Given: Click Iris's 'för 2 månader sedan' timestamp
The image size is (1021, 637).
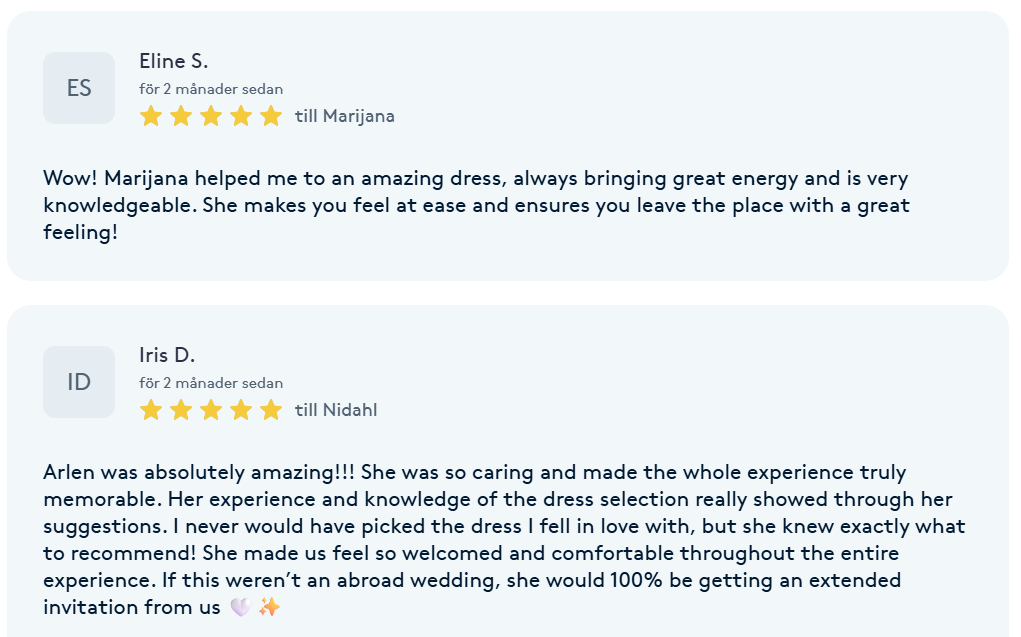Looking at the screenshot, I should [211, 383].
